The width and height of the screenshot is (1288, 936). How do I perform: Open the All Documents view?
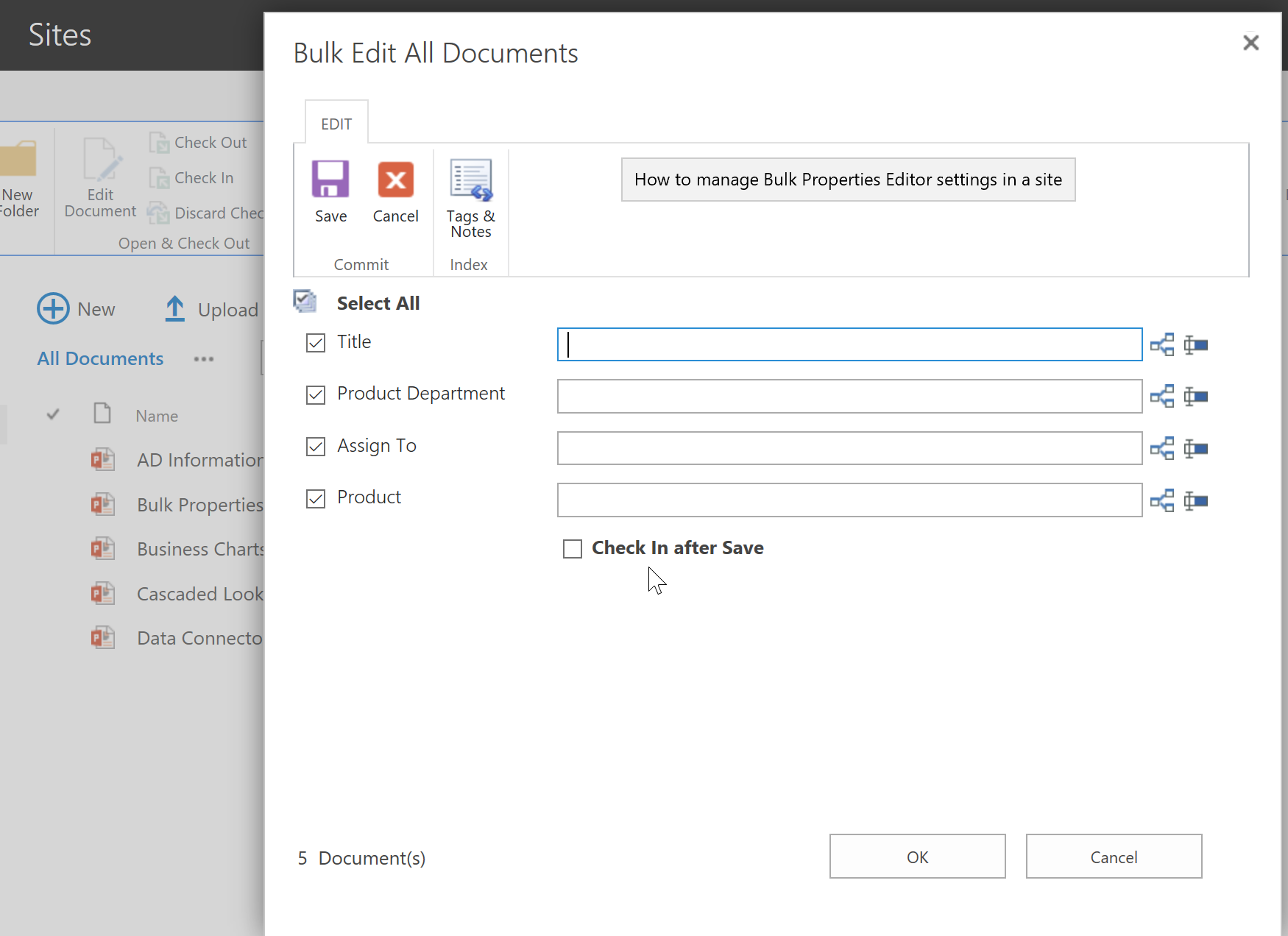coord(100,358)
